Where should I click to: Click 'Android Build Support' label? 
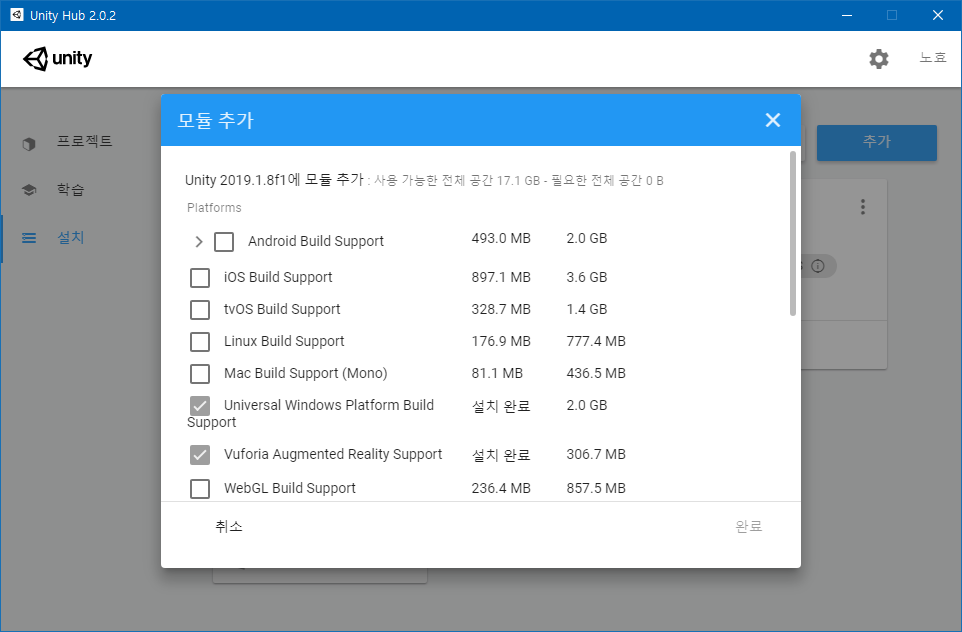(x=316, y=241)
